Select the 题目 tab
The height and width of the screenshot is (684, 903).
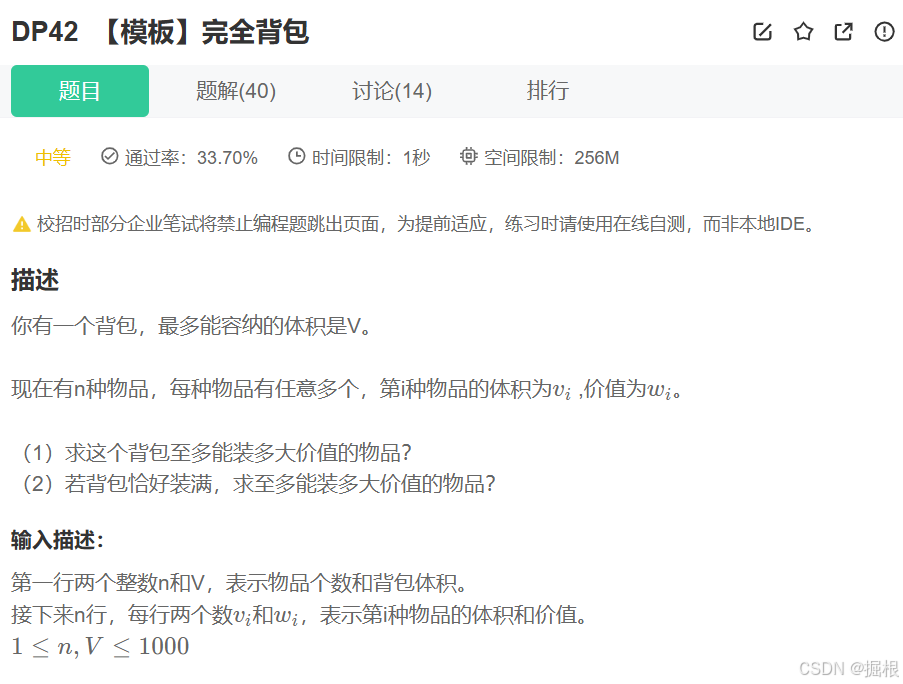point(80,91)
